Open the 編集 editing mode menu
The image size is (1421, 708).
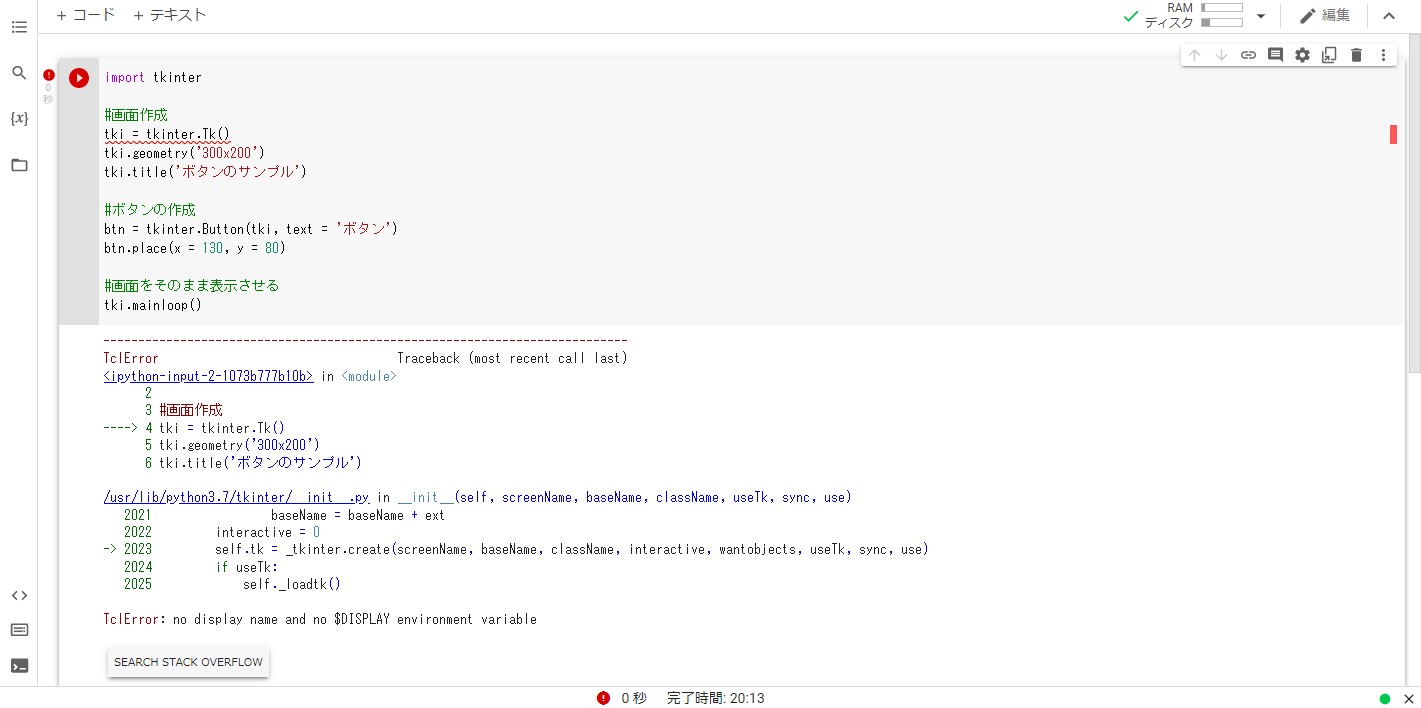click(x=1325, y=15)
